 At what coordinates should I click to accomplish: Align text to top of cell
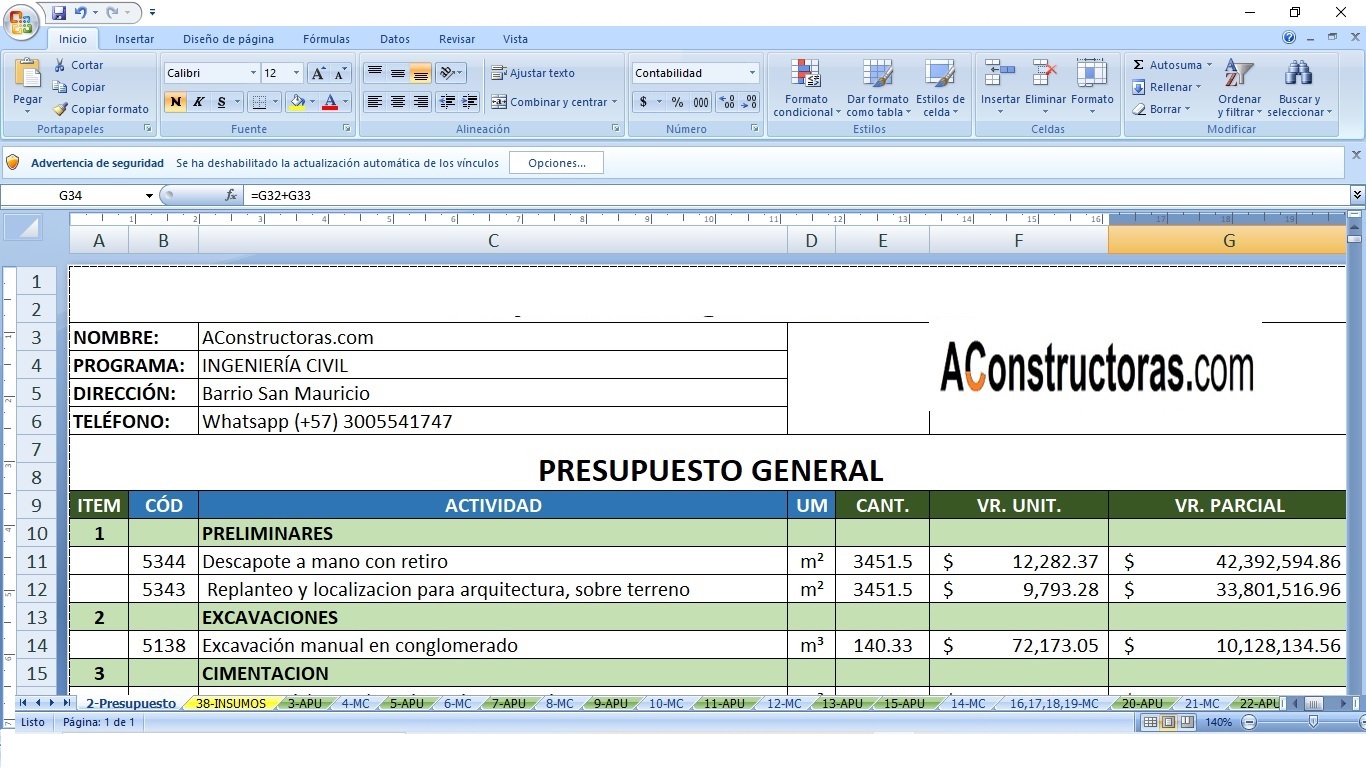click(374, 73)
